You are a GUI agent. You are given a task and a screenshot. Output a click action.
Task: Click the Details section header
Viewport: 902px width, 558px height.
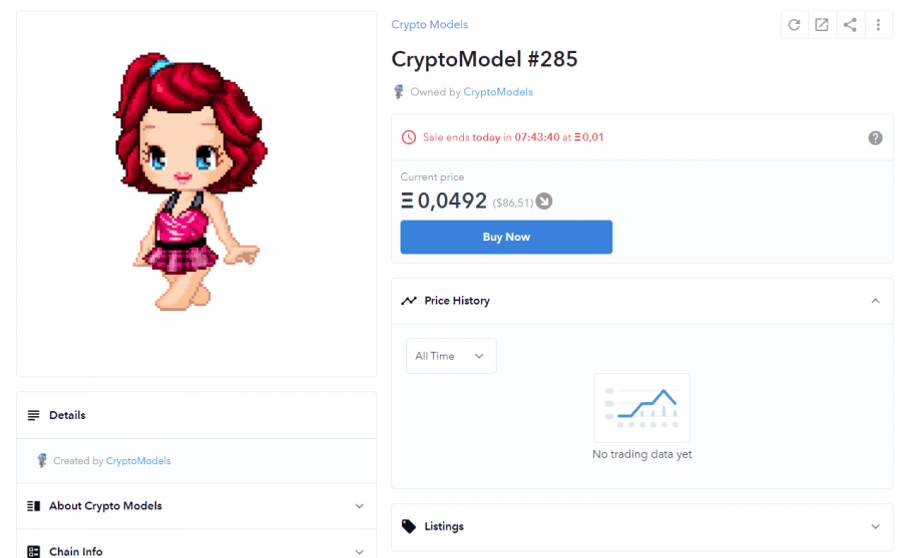click(197, 415)
